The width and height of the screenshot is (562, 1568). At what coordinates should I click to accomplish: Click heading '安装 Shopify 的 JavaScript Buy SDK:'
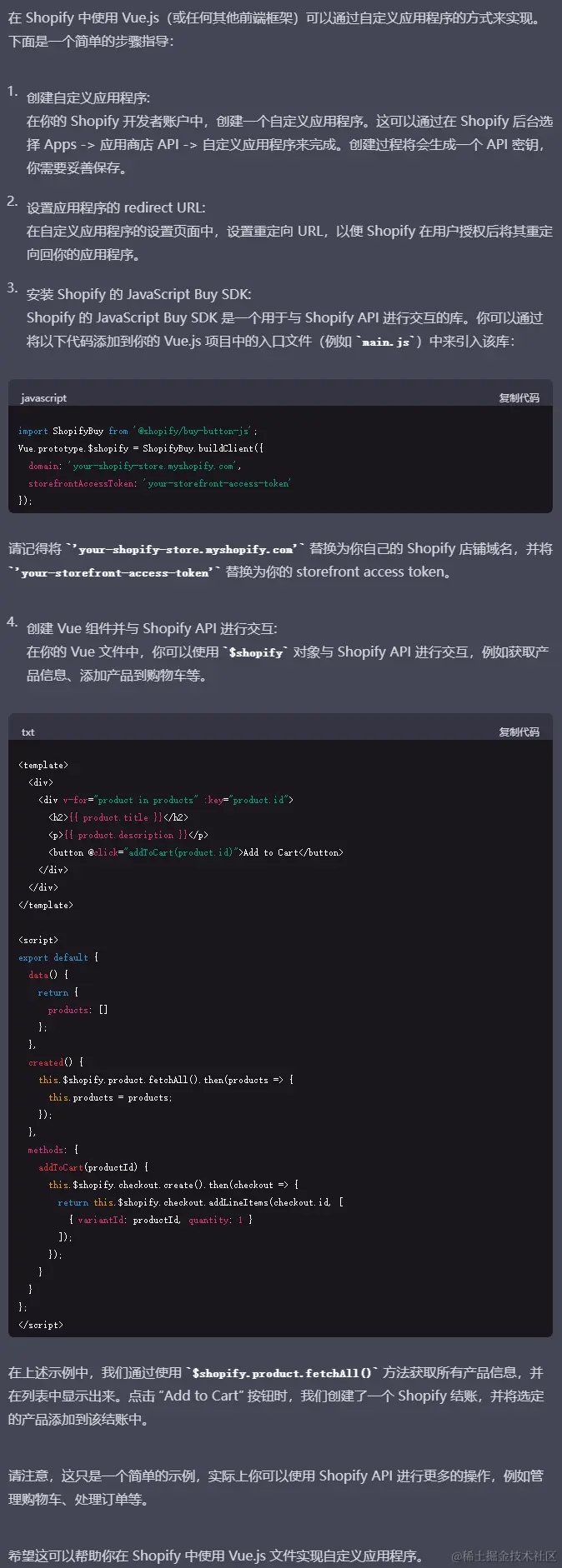pyautogui.click(x=138, y=295)
